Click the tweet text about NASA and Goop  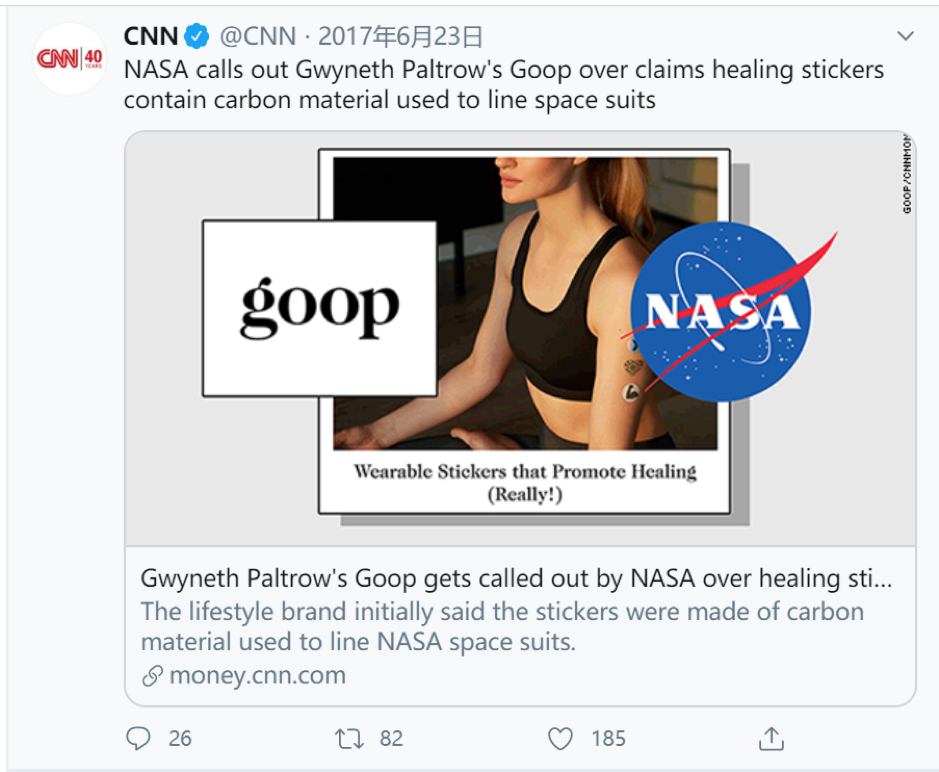click(504, 85)
